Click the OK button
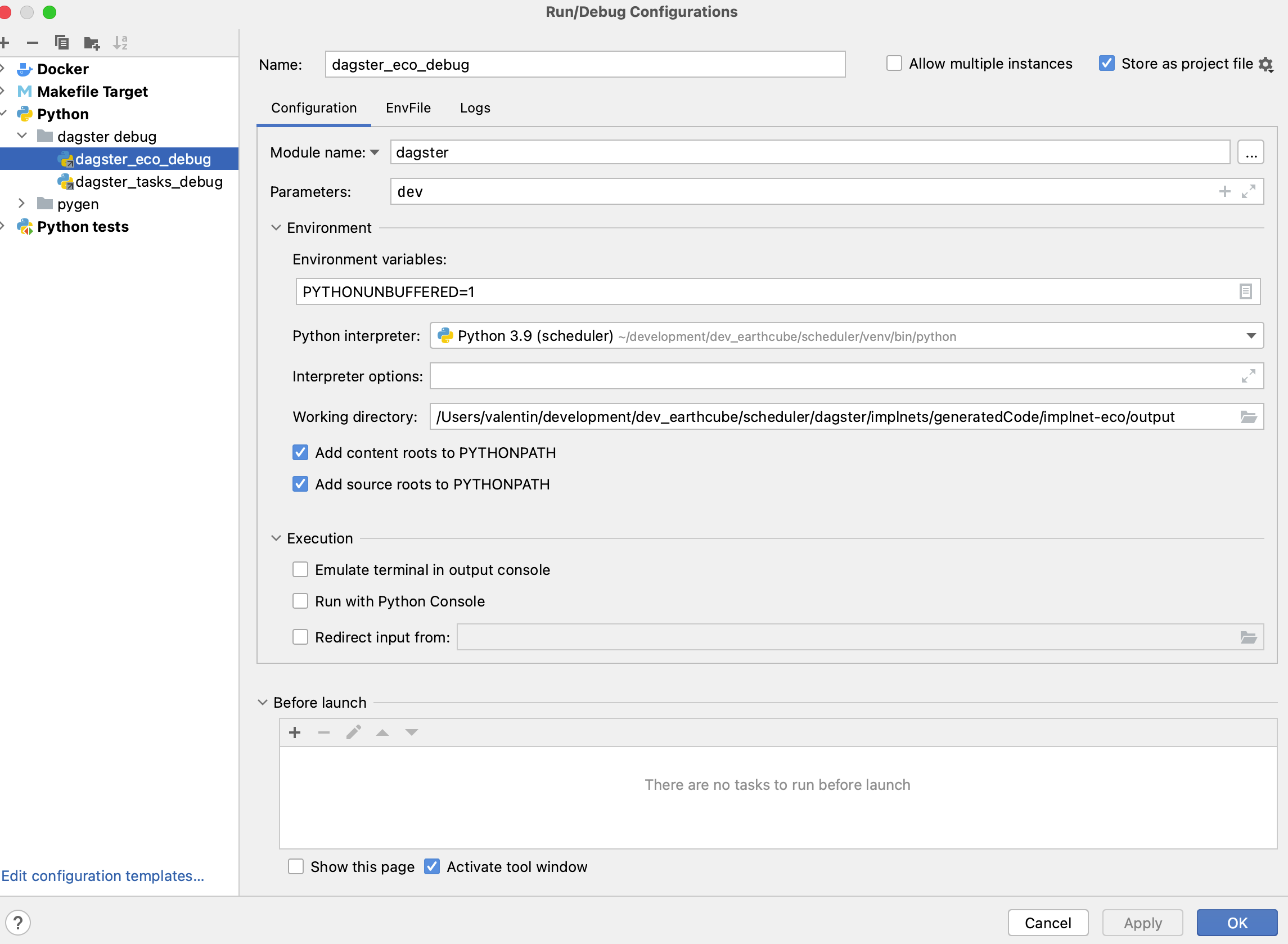The width and height of the screenshot is (1288, 944). tap(1237, 923)
